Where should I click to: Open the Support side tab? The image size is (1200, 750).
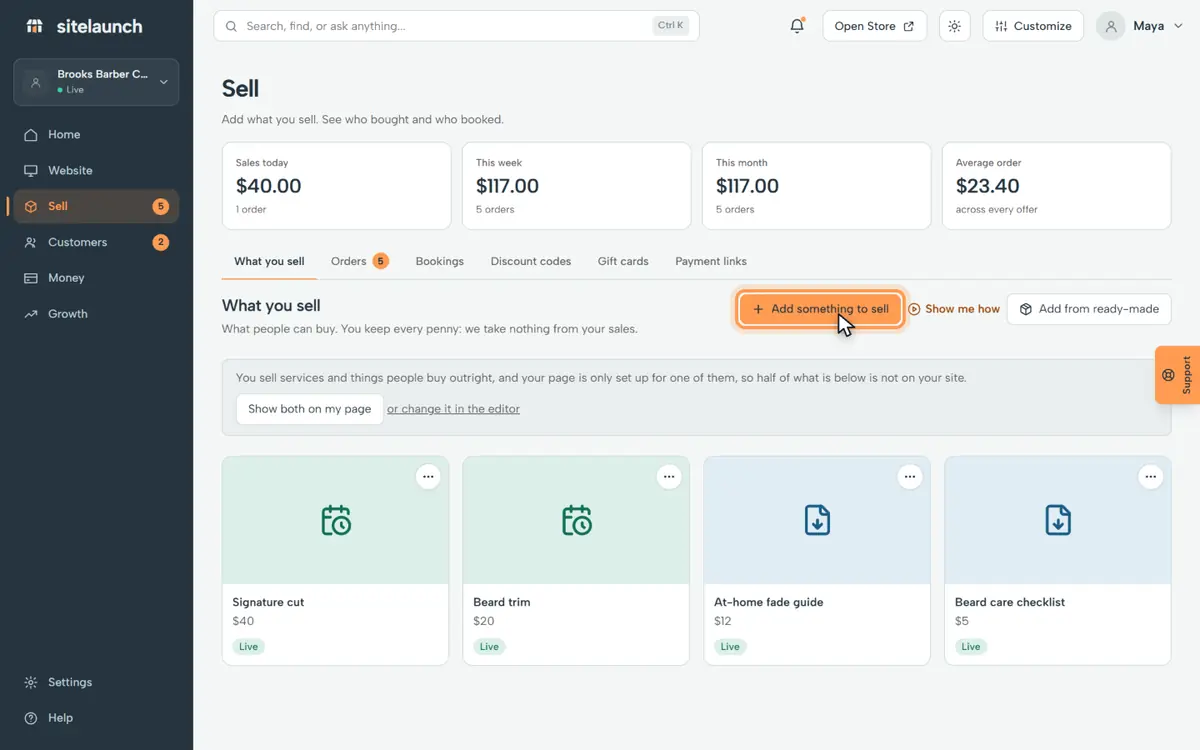pos(1178,375)
